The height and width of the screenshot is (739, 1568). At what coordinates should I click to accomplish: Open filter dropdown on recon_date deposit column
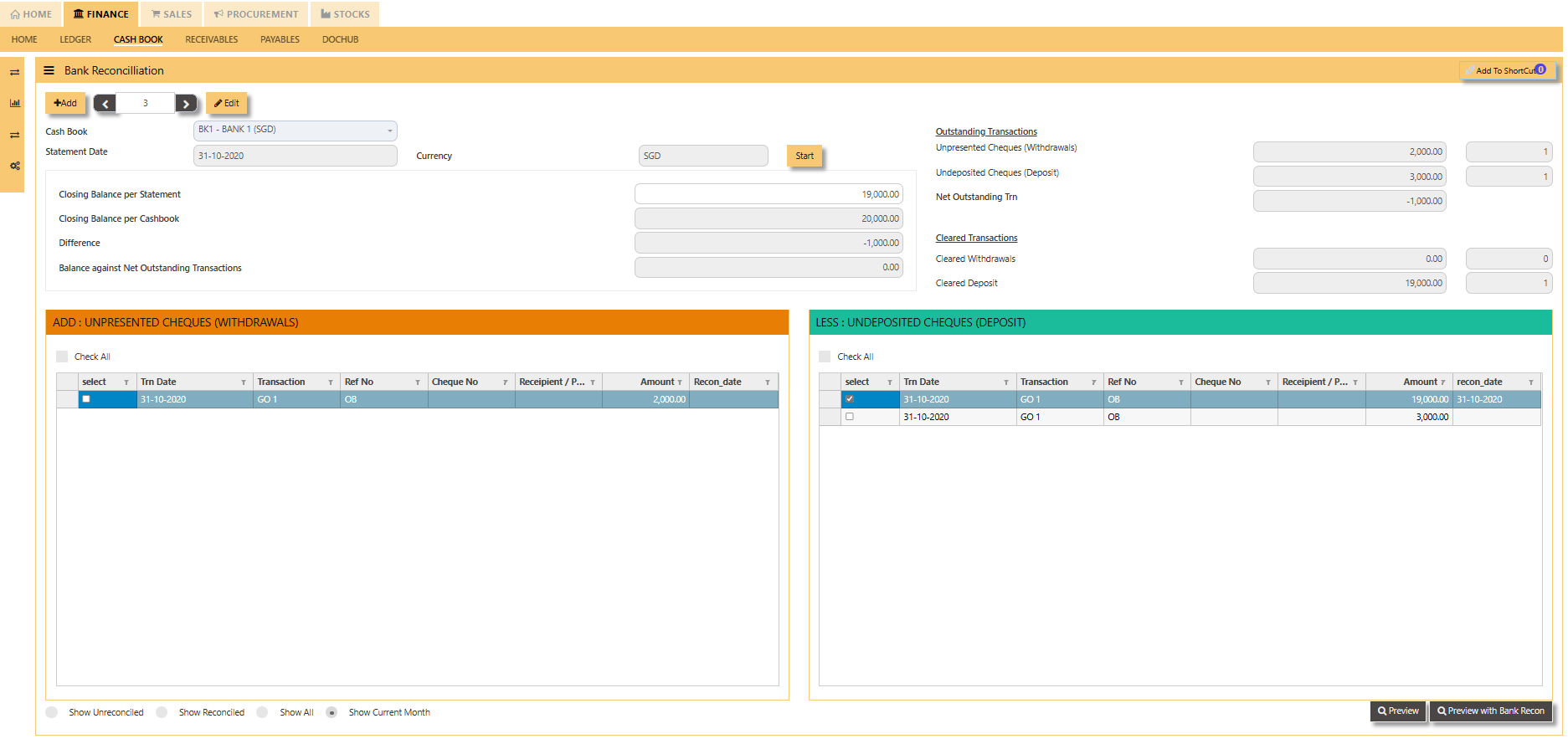pyautogui.click(x=1531, y=382)
